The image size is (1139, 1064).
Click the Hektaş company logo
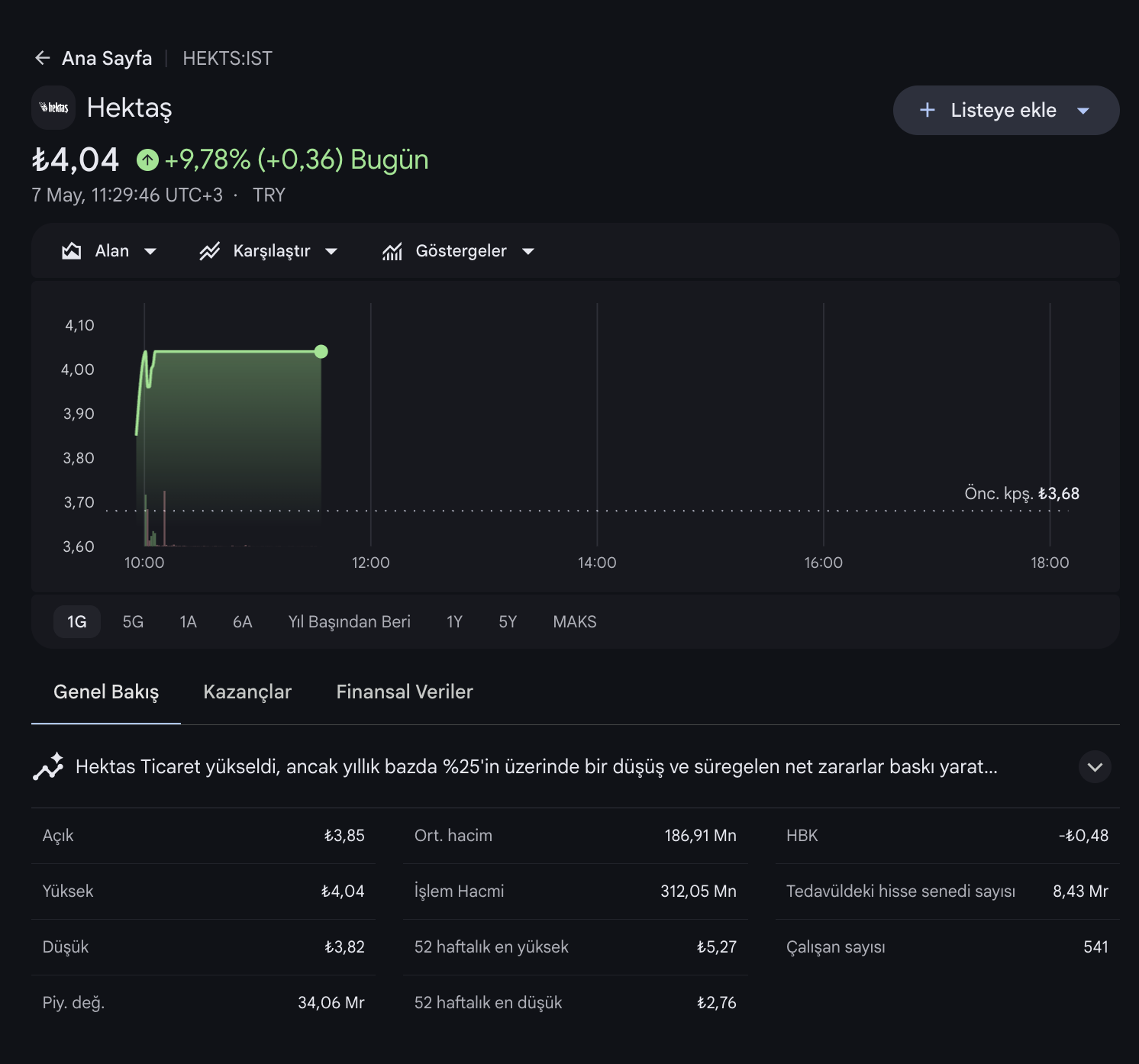pos(54,108)
